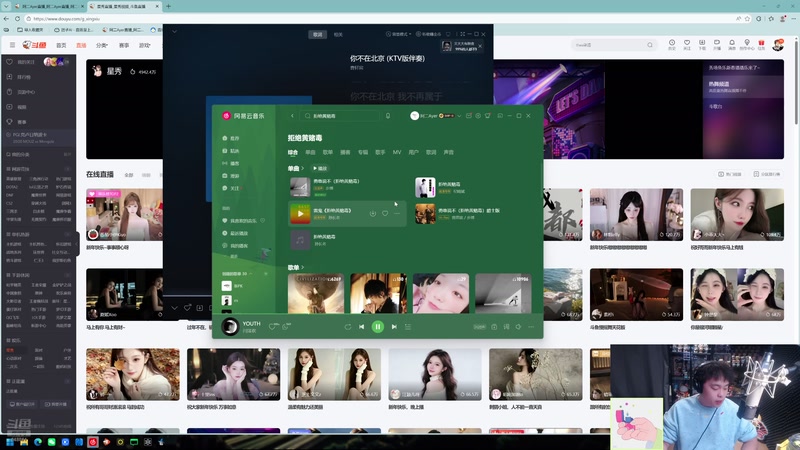Open the listen-to-identify microphone icon
Viewport: 800px width, 450px height.
[x=388, y=116]
